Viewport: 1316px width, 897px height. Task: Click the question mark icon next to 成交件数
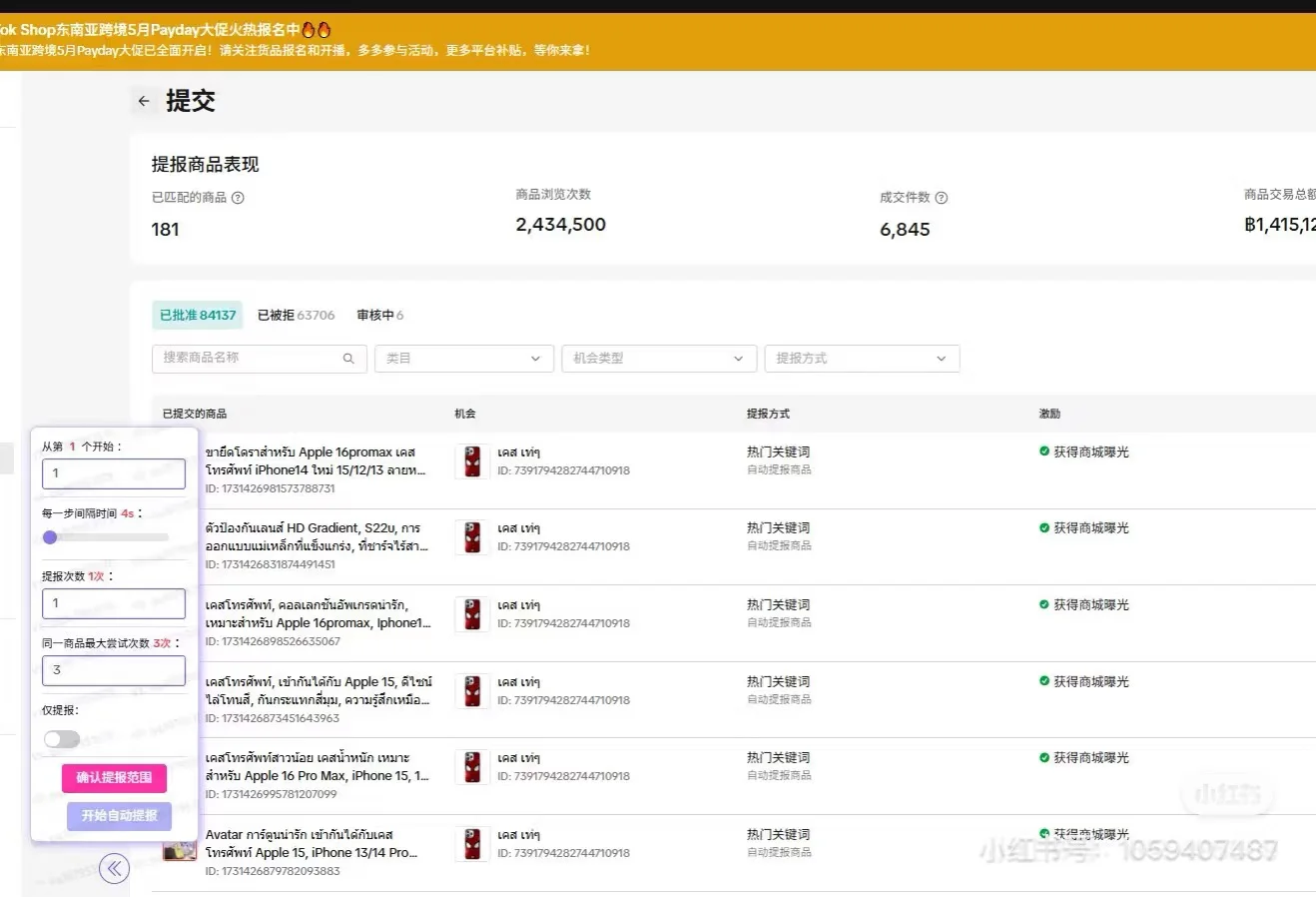click(939, 197)
